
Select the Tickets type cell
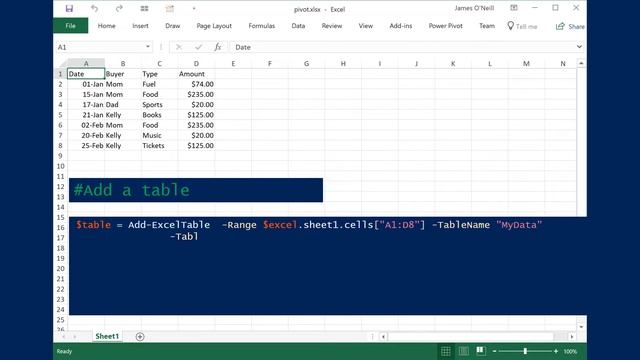[x=160, y=145]
